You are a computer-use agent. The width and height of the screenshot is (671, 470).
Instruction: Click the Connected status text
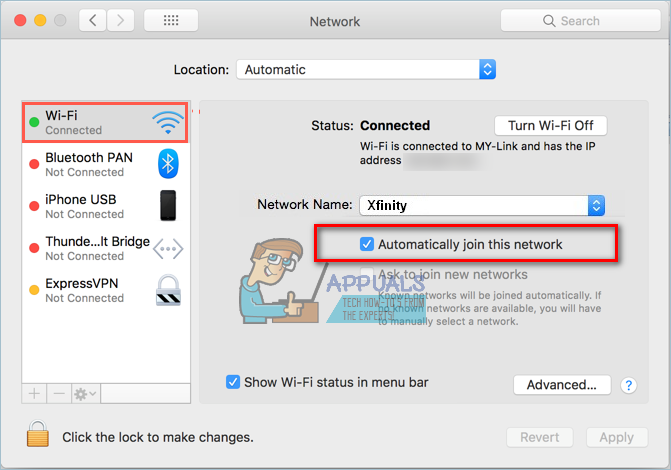395,125
